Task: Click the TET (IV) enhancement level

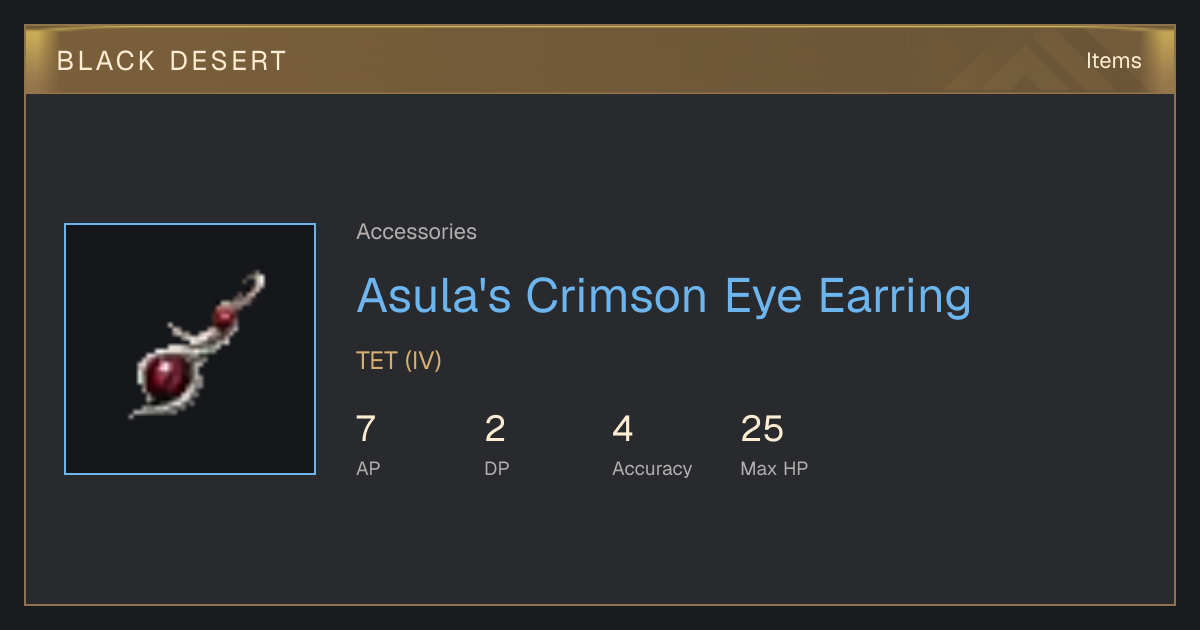Action: (x=399, y=360)
